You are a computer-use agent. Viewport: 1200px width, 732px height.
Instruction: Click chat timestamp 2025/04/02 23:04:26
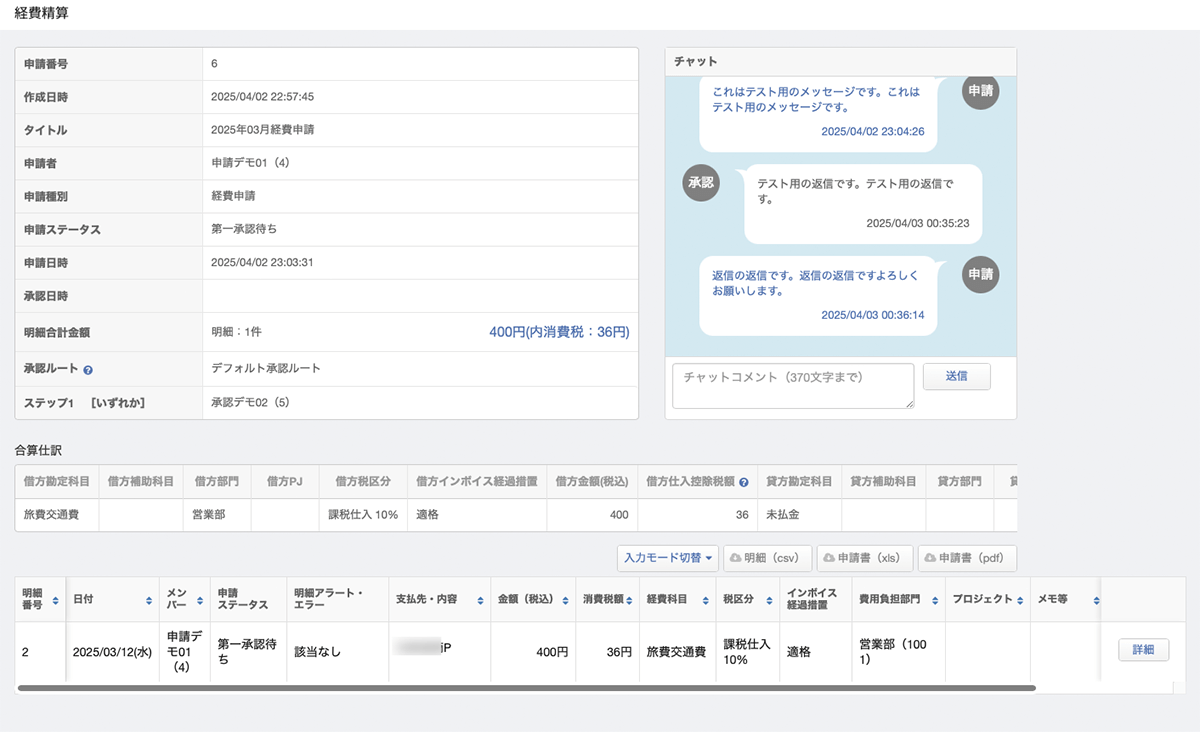(873, 131)
